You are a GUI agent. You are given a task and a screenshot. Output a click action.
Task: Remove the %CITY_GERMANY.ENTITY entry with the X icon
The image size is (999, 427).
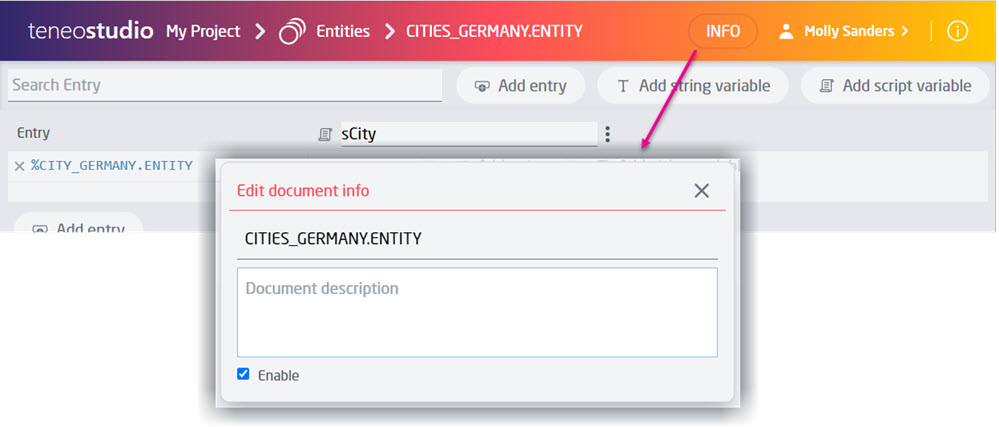19,166
